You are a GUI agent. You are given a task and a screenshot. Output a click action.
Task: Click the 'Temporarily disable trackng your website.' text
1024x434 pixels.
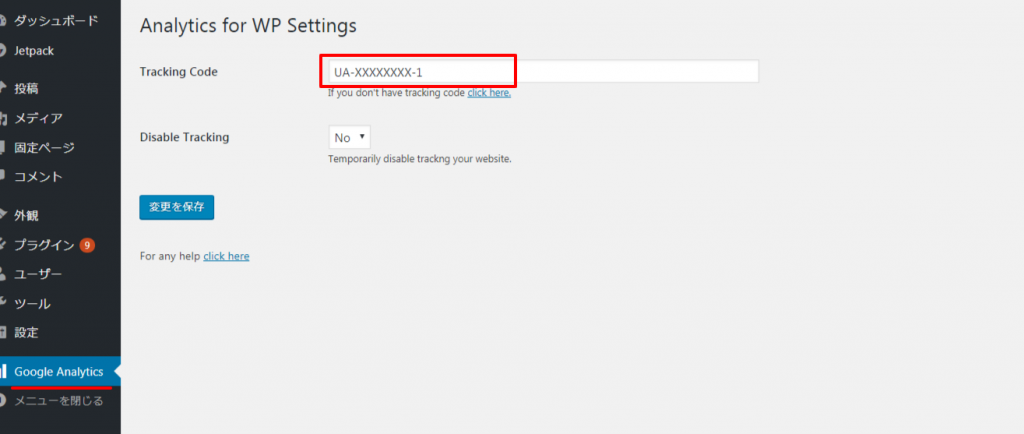coord(419,159)
